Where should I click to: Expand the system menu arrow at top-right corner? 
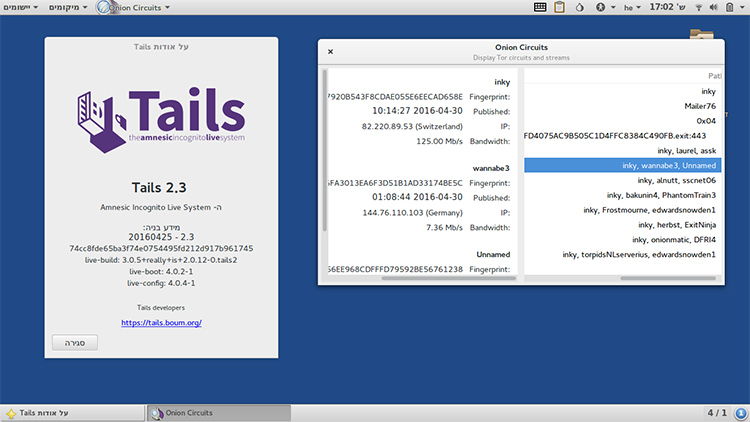pos(743,8)
